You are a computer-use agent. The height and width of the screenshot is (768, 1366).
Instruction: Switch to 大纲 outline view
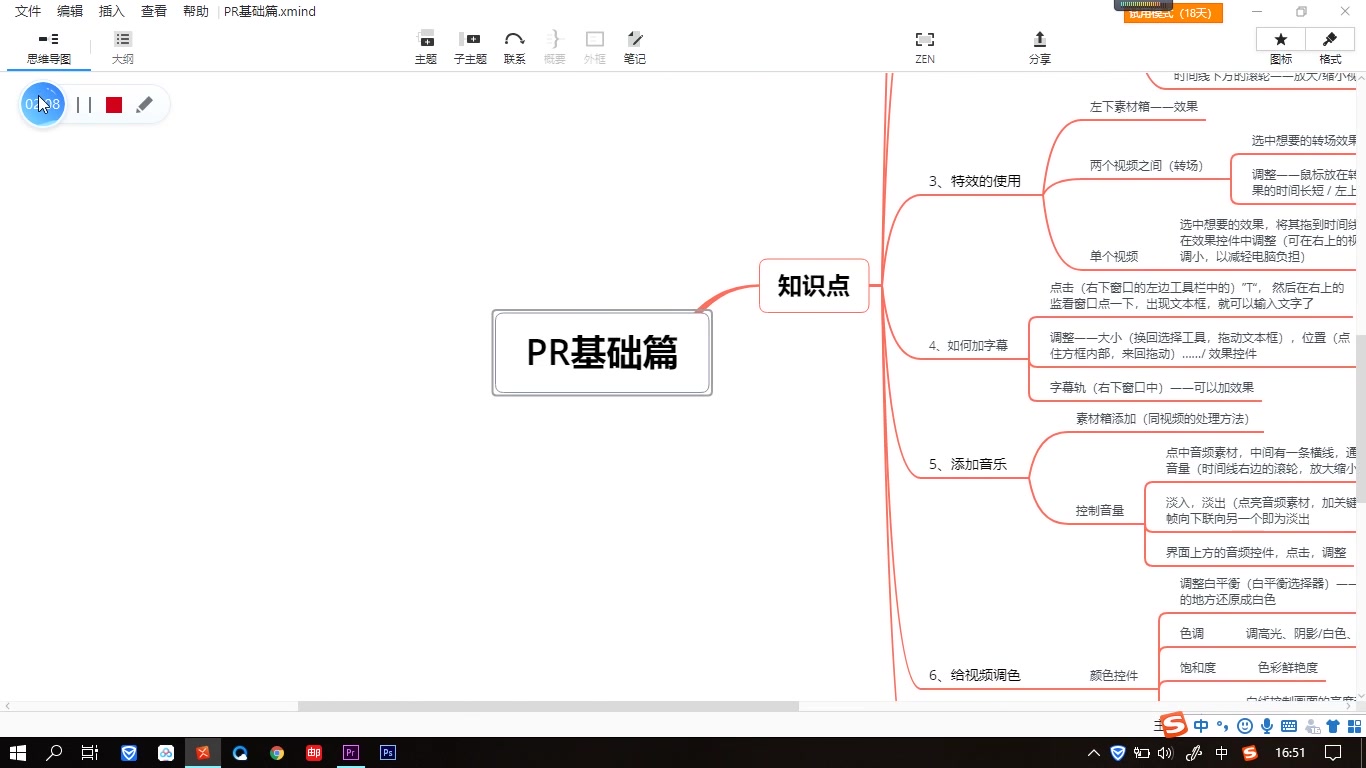tap(122, 47)
